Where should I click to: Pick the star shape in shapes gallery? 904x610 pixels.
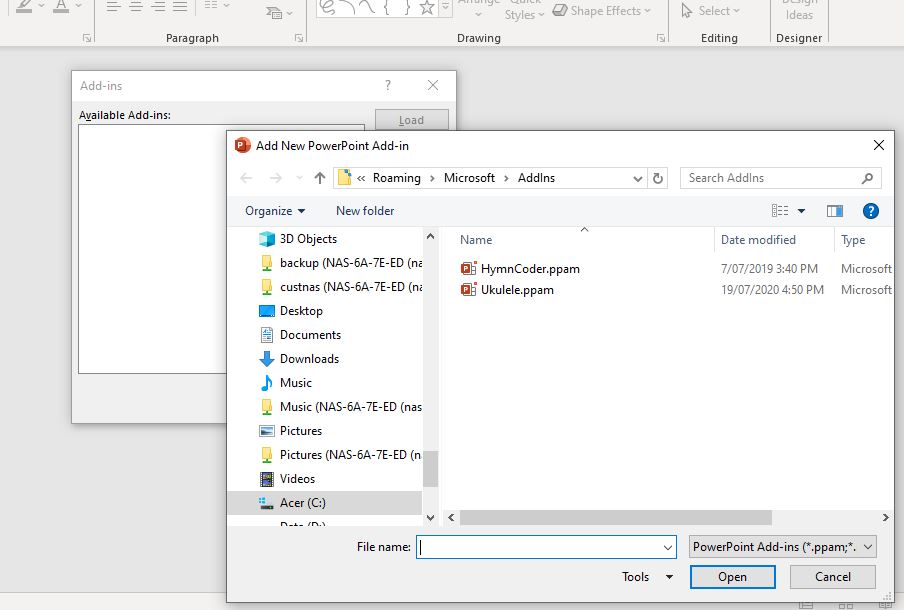pyautogui.click(x=427, y=7)
